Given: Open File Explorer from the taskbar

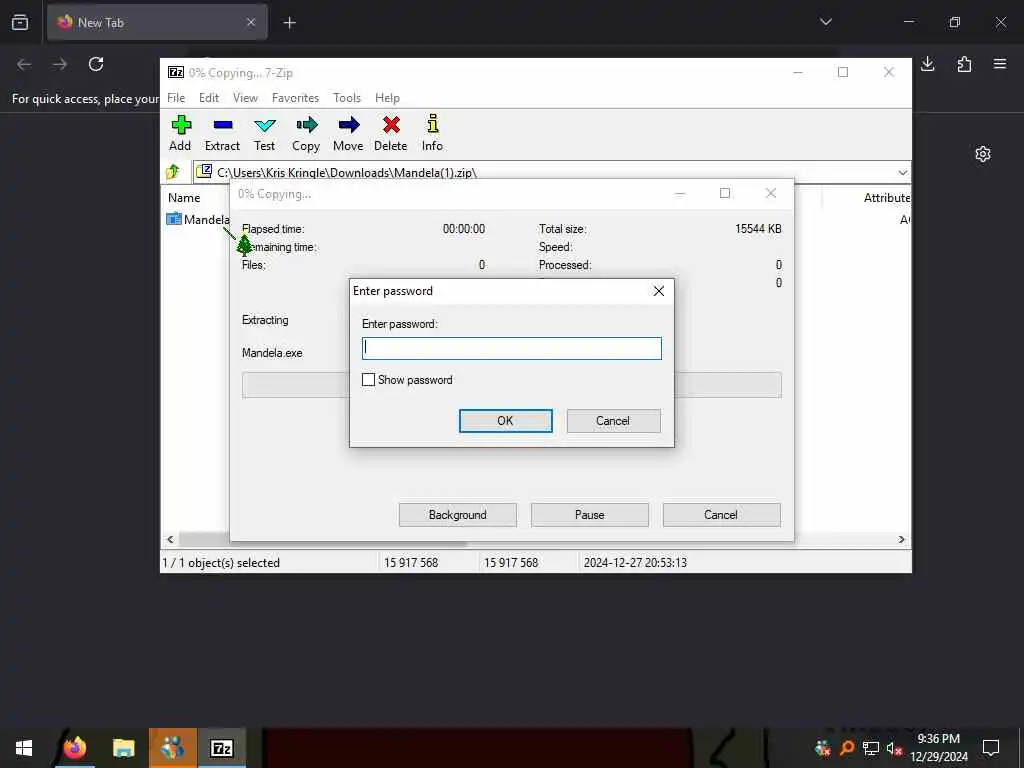Looking at the screenshot, I should tap(123, 748).
